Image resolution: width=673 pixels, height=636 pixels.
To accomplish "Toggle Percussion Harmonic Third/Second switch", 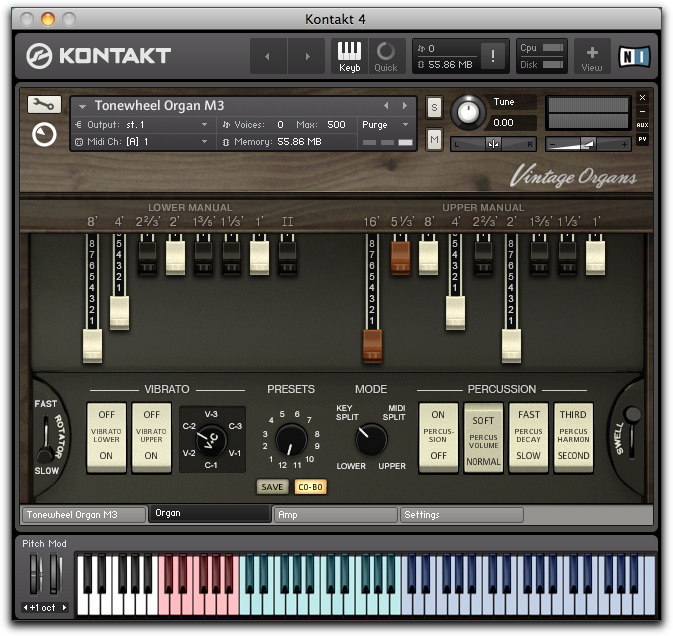I will (x=573, y=436).
